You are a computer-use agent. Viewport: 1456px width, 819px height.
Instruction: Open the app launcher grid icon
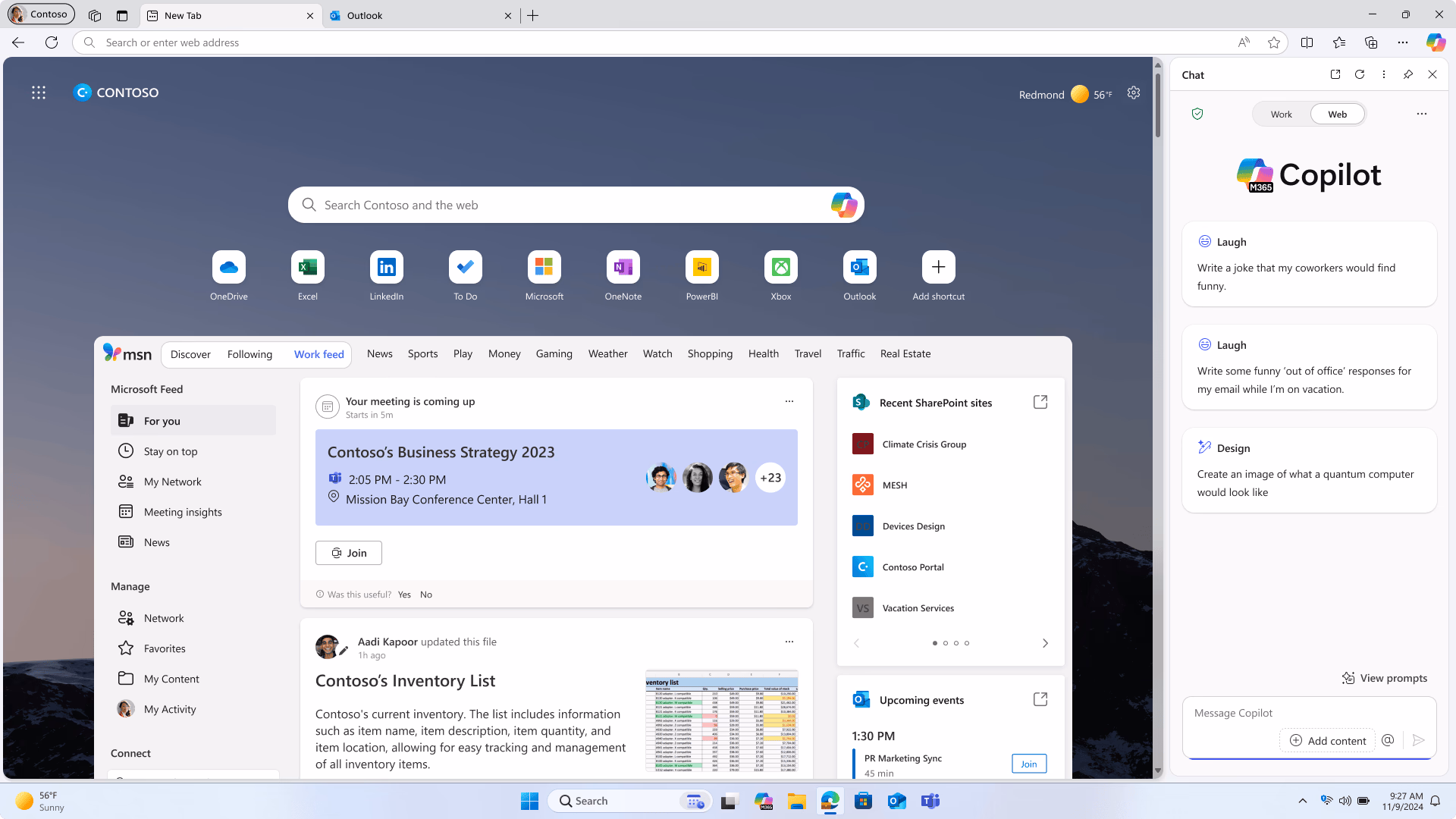pos(39,93)
